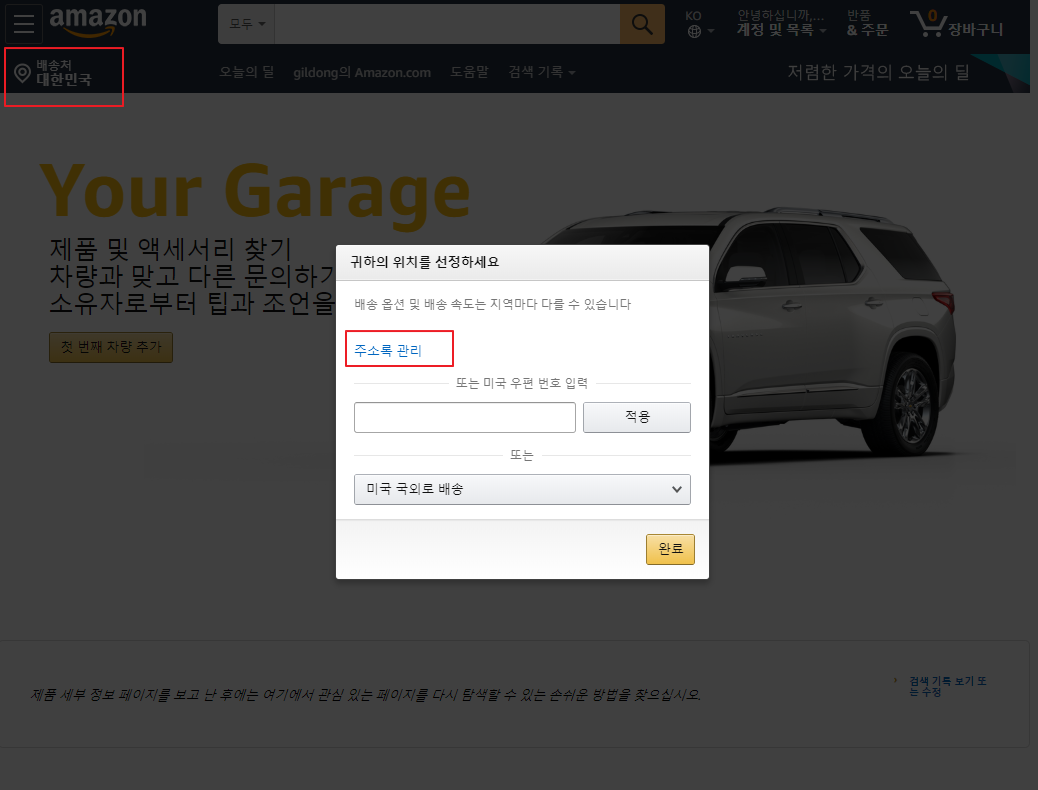Open 반품 & 주문 page
The height and width of the screenshot is (790, 1038).
(867, 24)
